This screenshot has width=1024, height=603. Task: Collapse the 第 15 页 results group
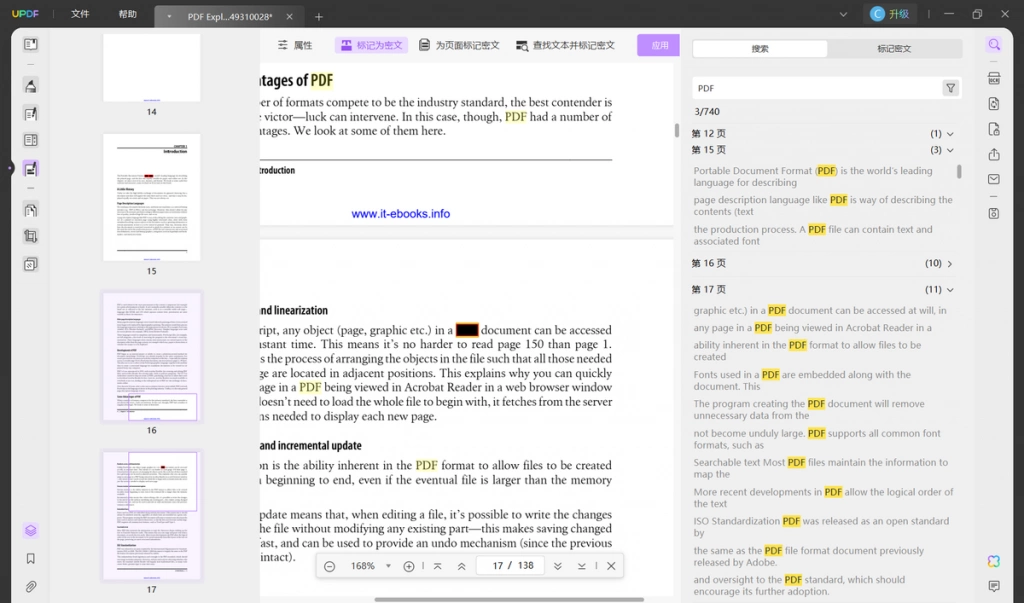pos(950,150)
